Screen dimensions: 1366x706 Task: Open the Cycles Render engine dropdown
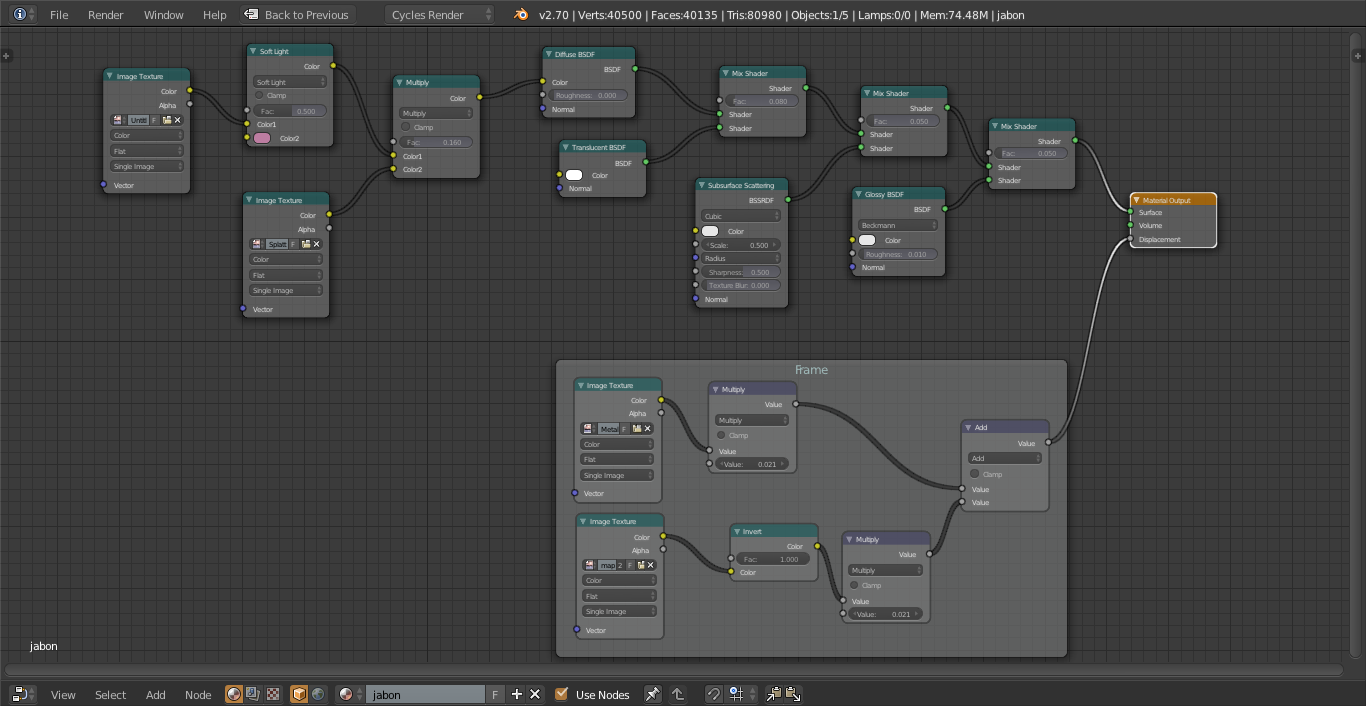coord(440,14)
